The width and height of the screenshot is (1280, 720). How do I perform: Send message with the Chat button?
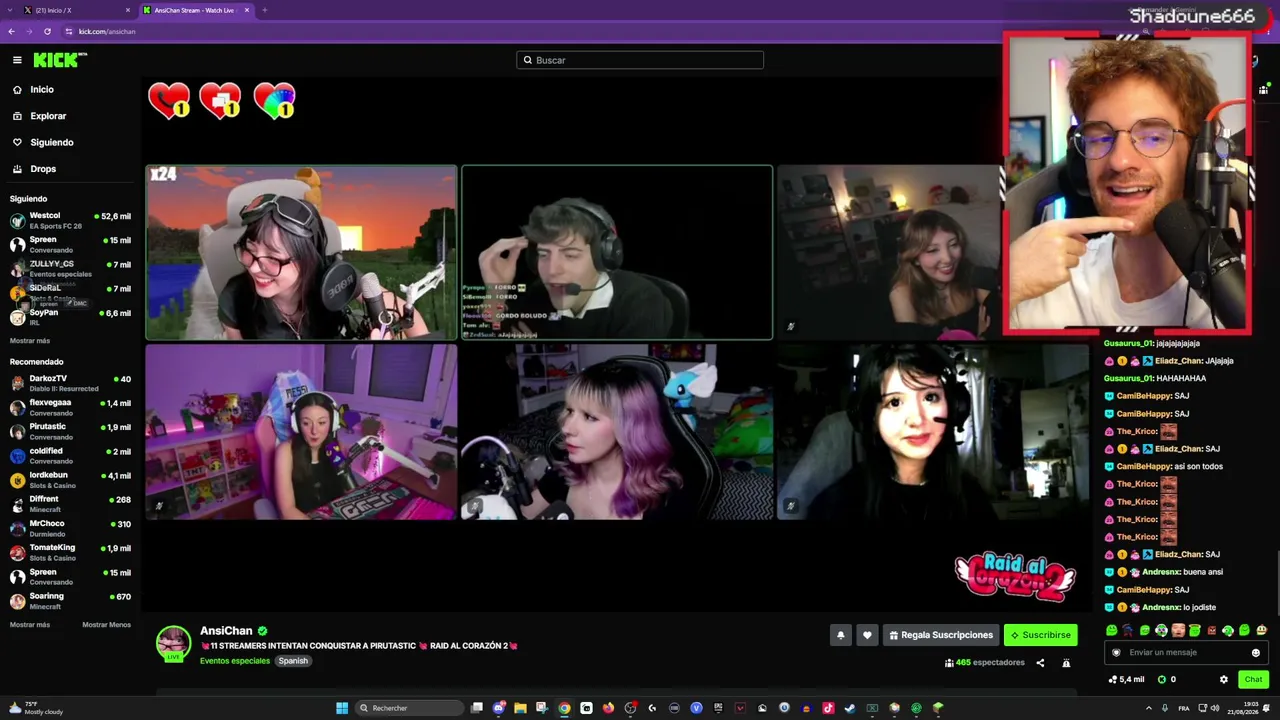(1253, 680)
